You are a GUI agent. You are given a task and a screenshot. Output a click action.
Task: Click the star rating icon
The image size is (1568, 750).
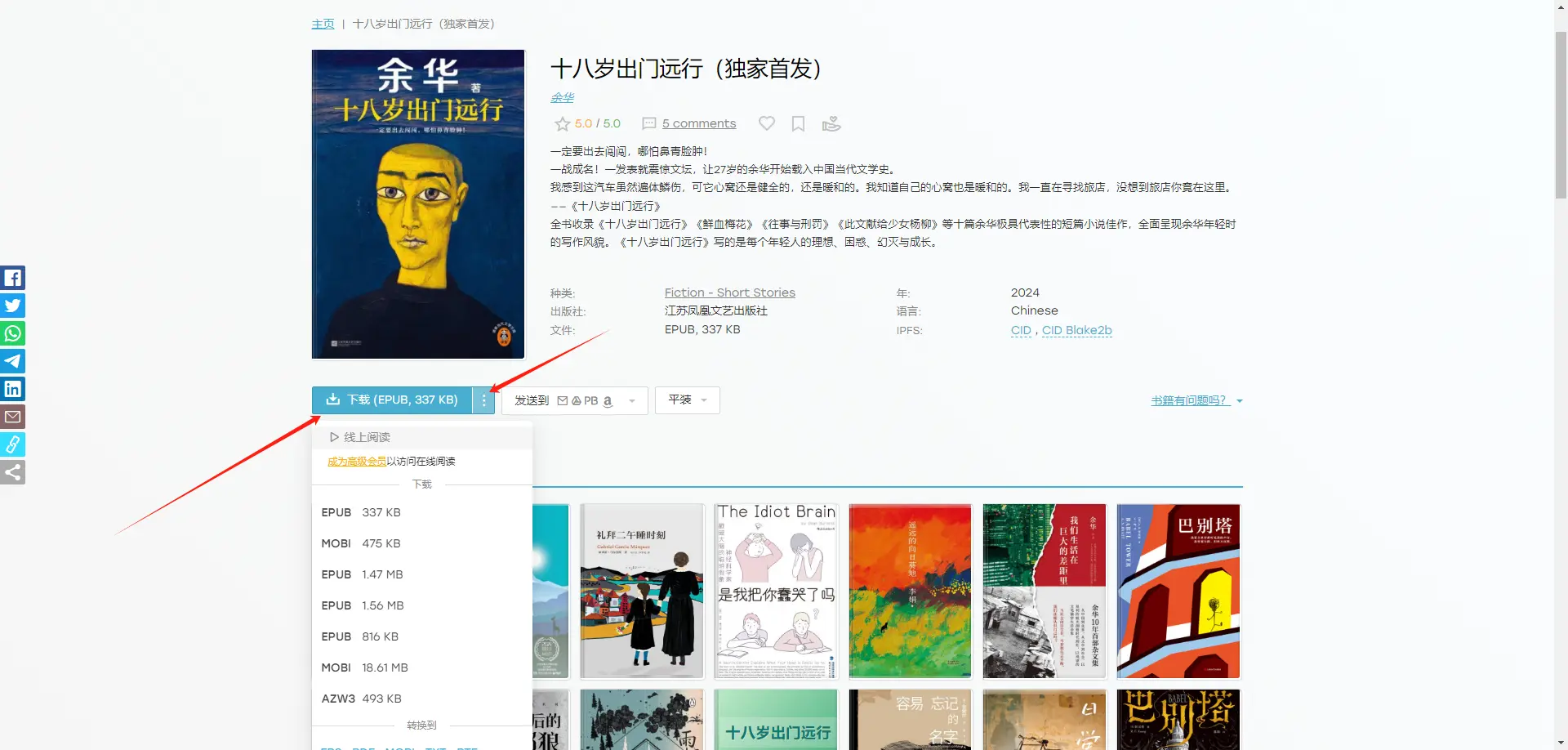pyautogui.click(x=562, y=123)
